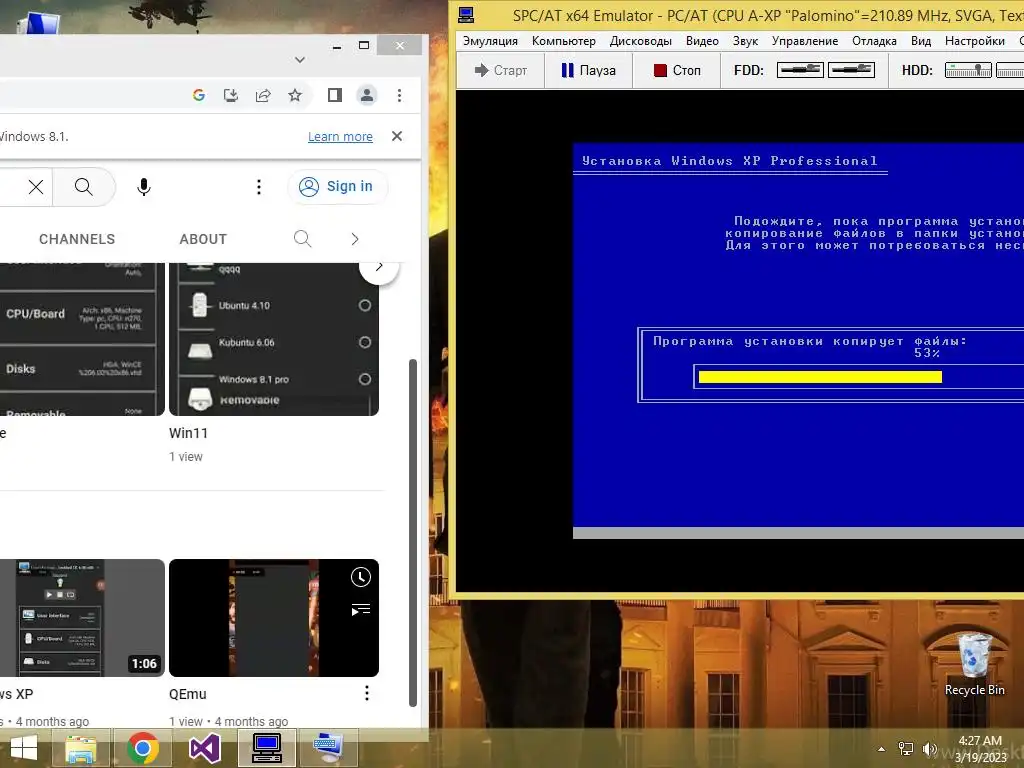This screenshot has width=1024, height=768.
Task: Click the share page icon in Chrome
Action: pyautogui.click(x=263, y=95)
